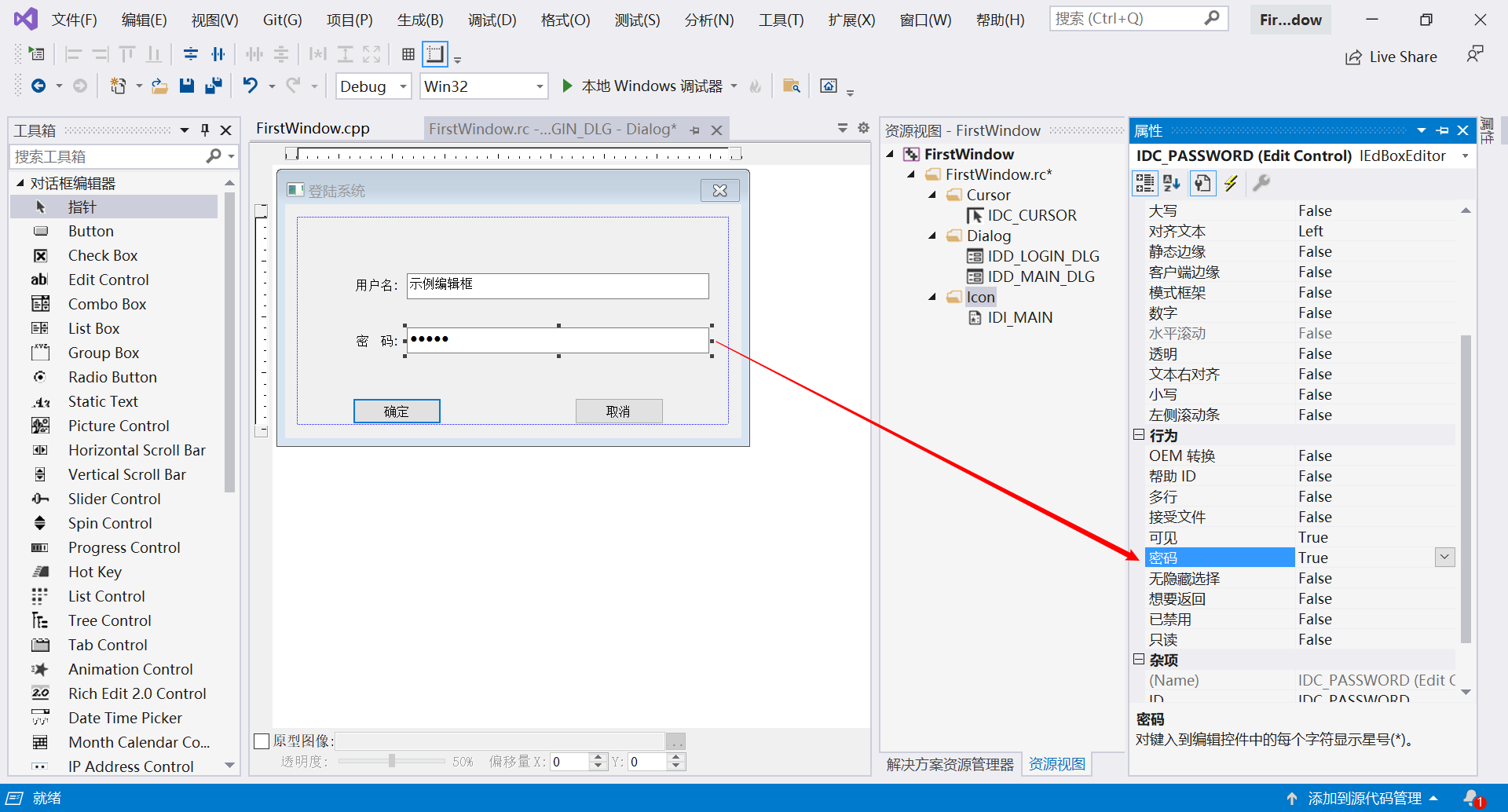The height and width of the screenshot is (812, 1508).
Task: Select the Combo Box tool in the toolbox
Action: (107, 304)
